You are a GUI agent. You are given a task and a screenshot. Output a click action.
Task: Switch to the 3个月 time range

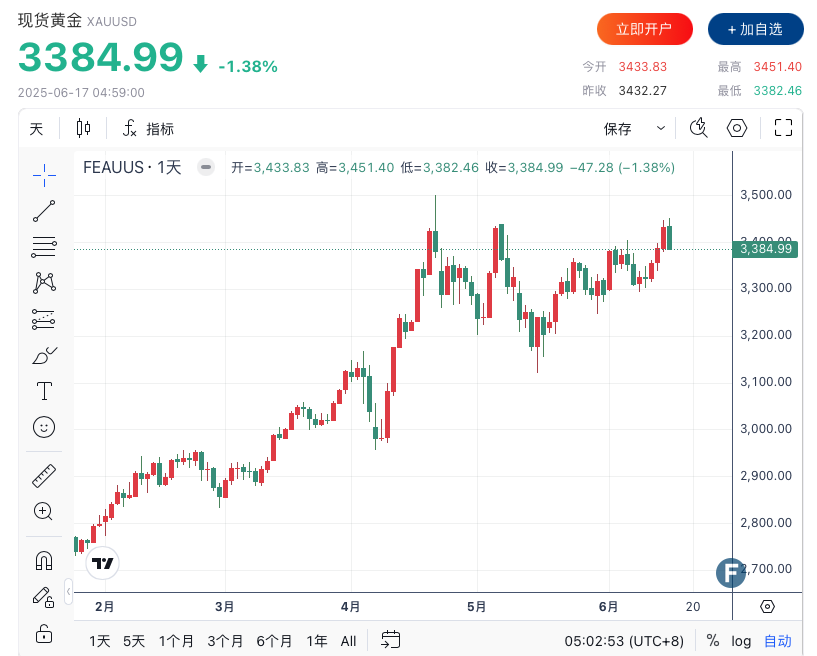coord(225,641)
